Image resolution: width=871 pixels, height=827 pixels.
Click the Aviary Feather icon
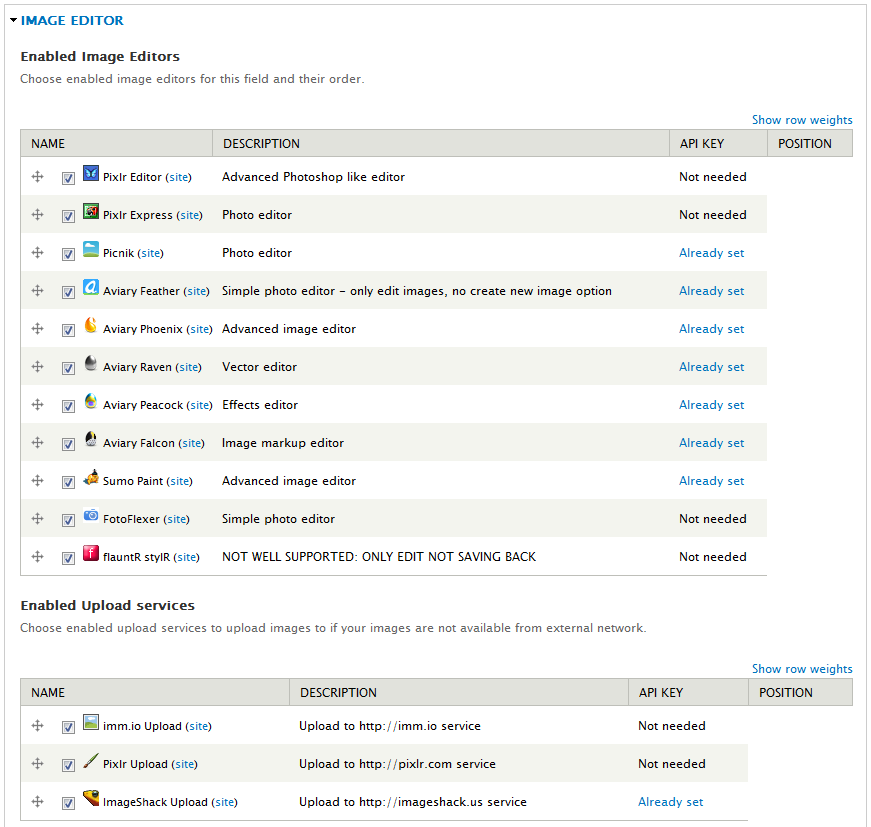[x=91, y=287]
